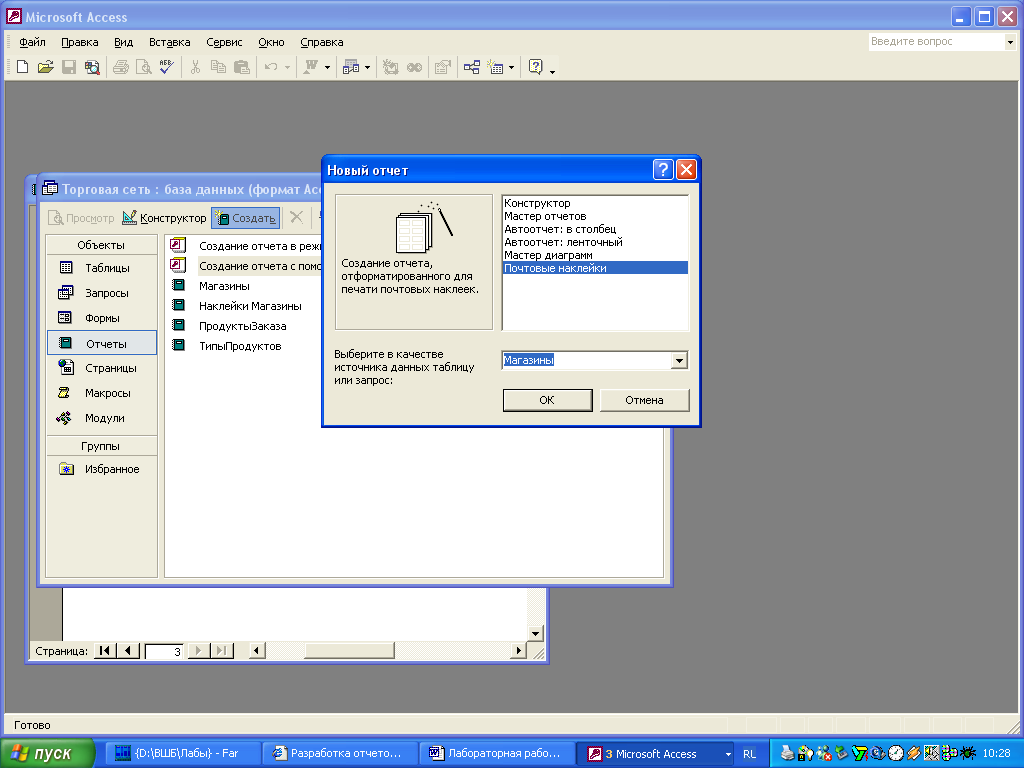Switch to Отчеты objects
Viewport: 1024px width, 768px height.
[x=102, y=344]
